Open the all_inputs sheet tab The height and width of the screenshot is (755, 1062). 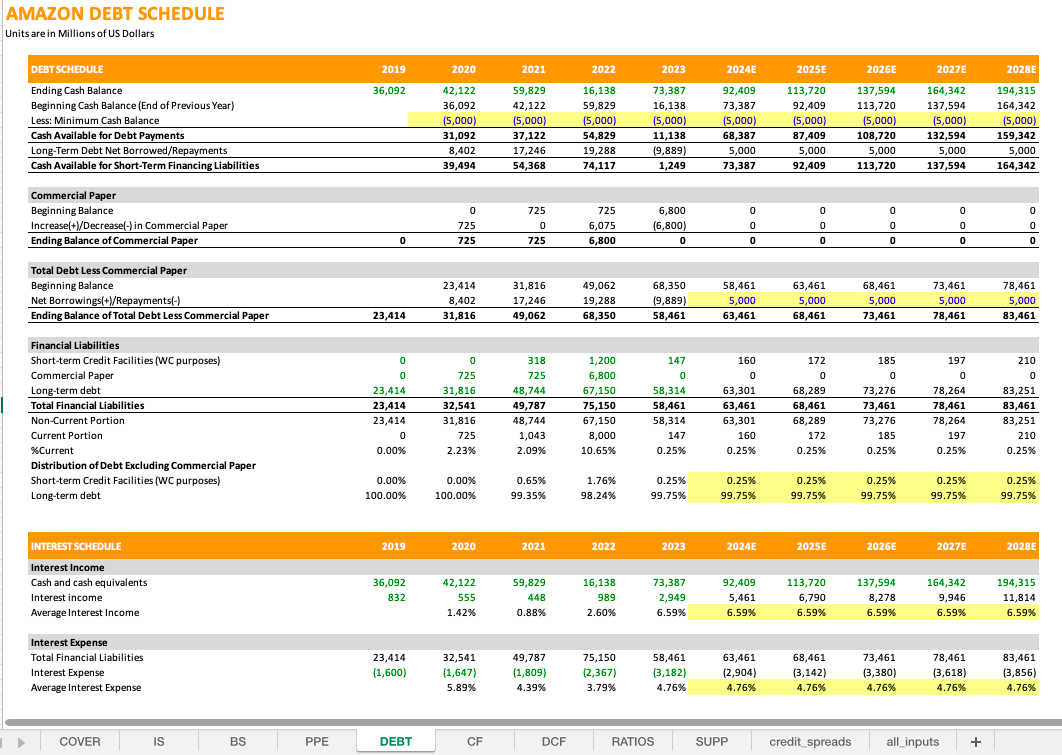pos(912,741)
